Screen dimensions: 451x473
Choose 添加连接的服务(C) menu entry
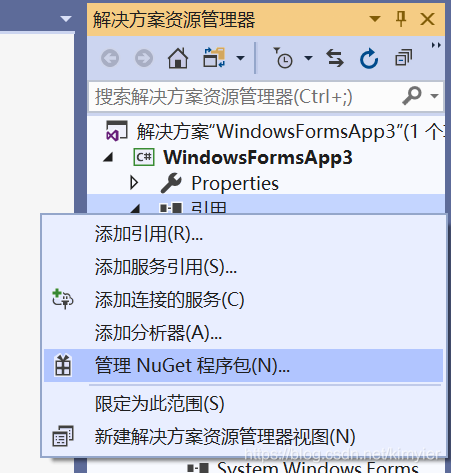(243, 299)
